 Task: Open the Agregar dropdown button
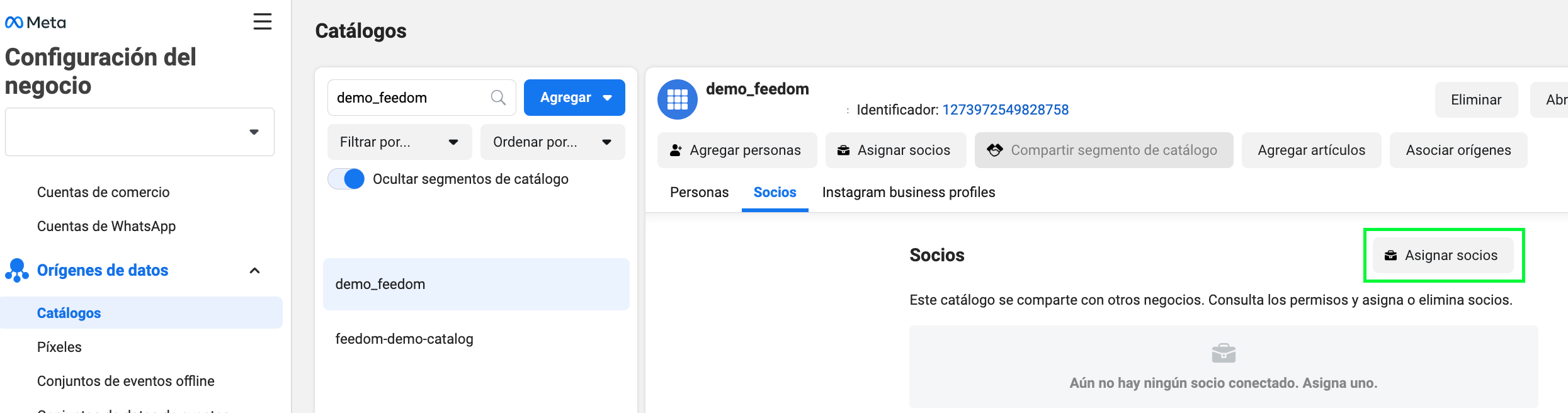pyautogui.click(x=574, y=98)
